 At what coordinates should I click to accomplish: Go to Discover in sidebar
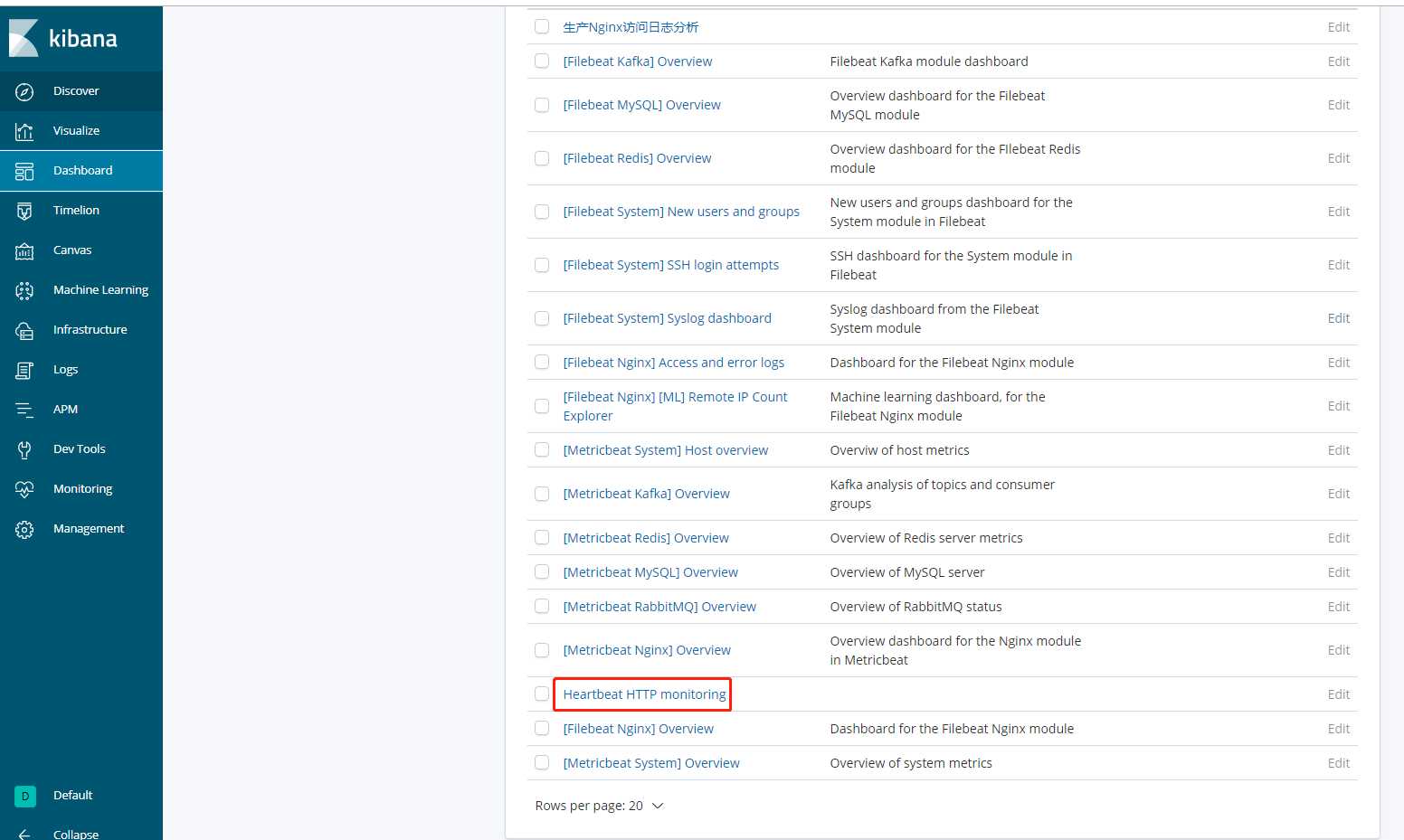pos(76,91)
